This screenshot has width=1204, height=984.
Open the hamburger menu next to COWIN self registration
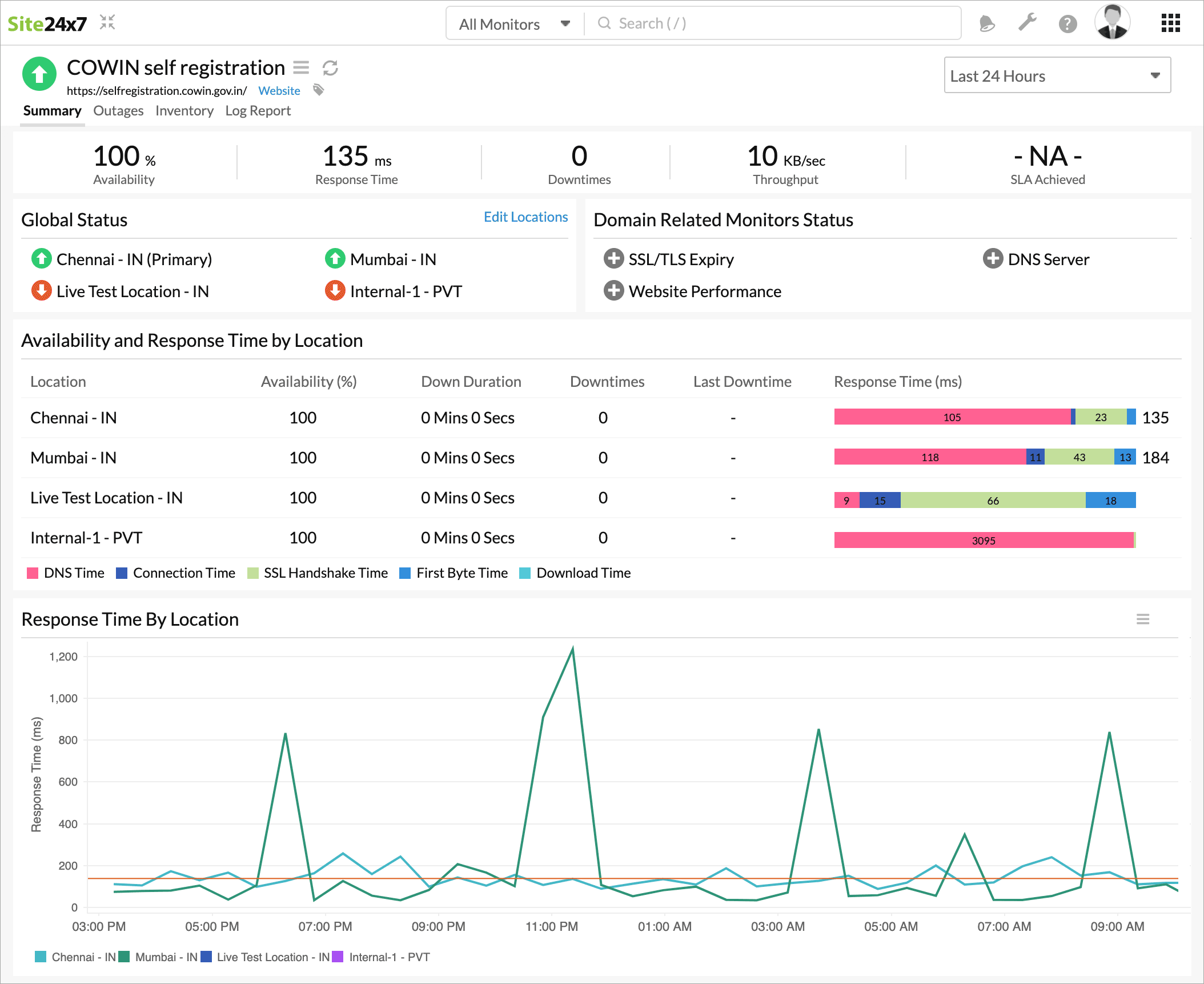coord(301,68)
